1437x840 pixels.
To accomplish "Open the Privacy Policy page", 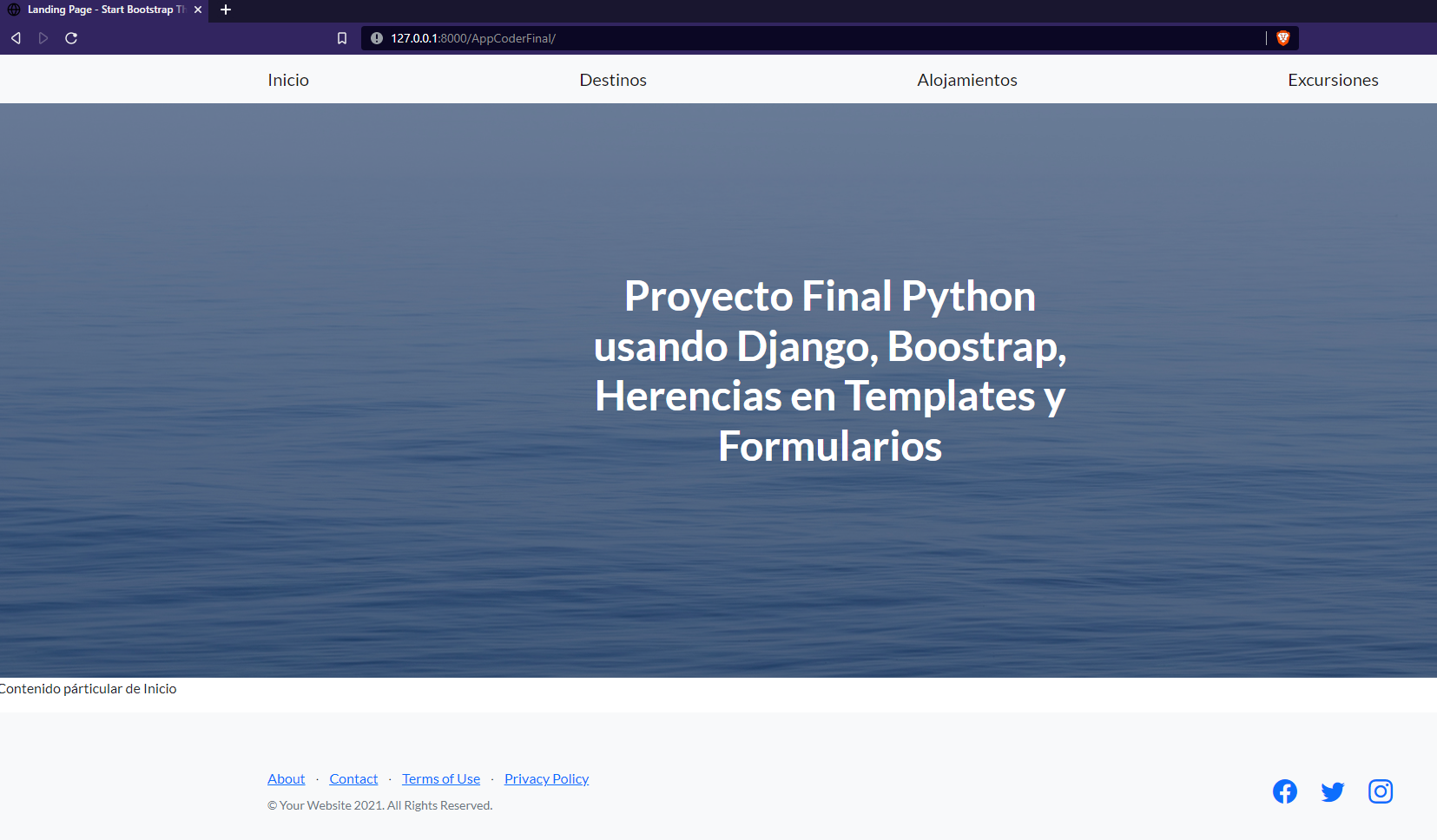I will [546, 778].
